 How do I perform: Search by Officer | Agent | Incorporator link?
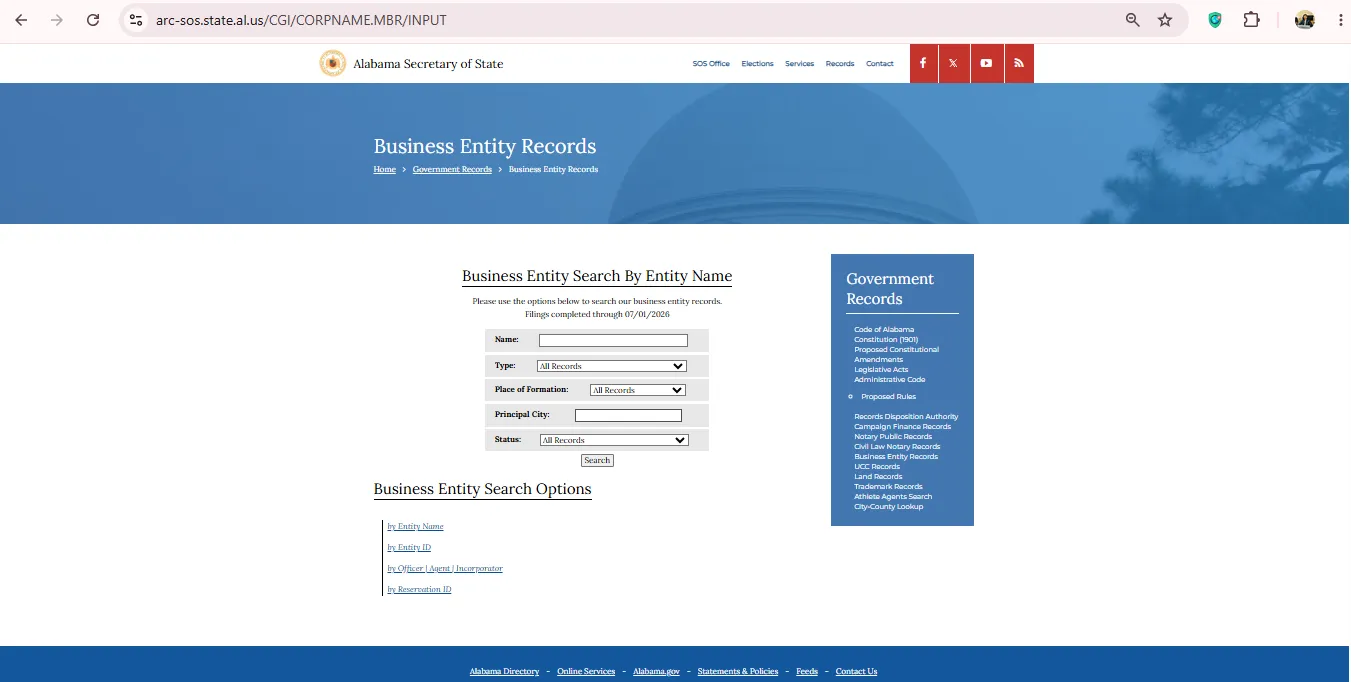pos(445,569)
